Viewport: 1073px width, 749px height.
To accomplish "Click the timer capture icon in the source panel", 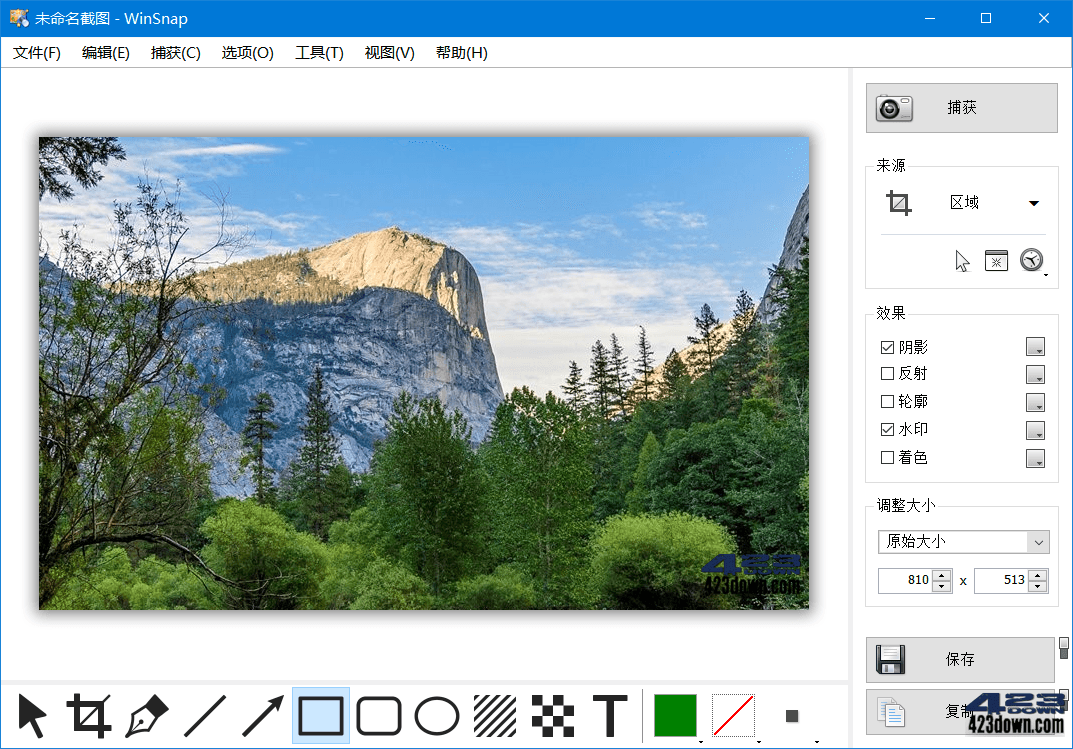I will point(1030,259).
